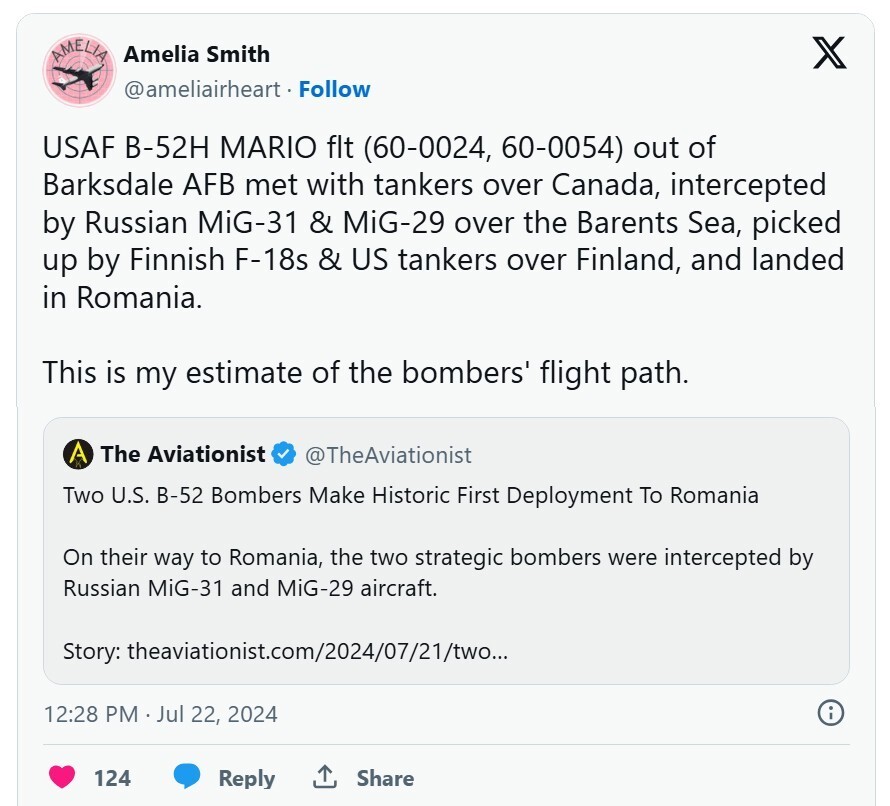Like the tweet with the heart icon
This screenshot has height=806, width=890.
tap(62, 777)
